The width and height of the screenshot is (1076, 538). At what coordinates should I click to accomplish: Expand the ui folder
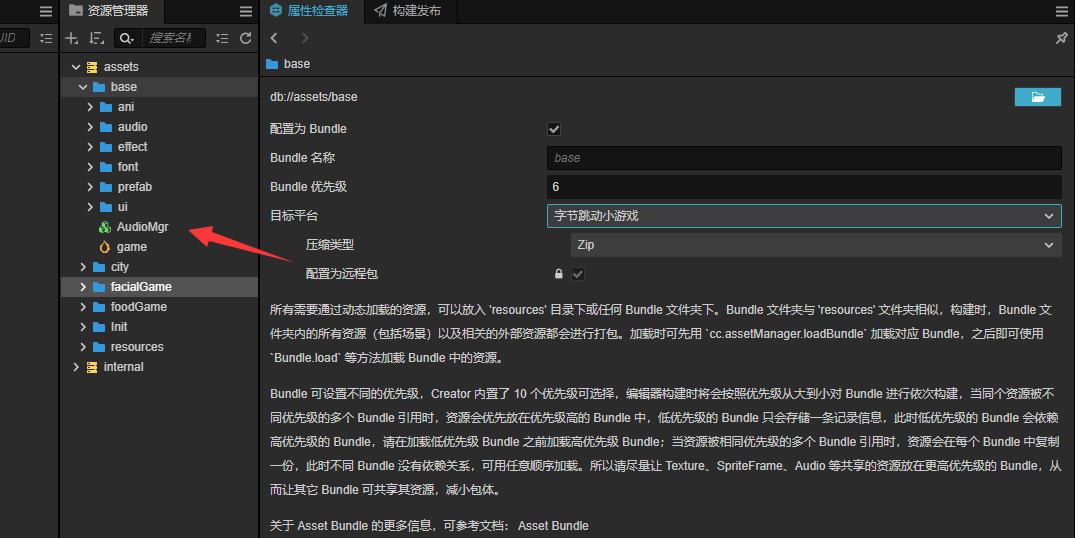tap(90, 207)
